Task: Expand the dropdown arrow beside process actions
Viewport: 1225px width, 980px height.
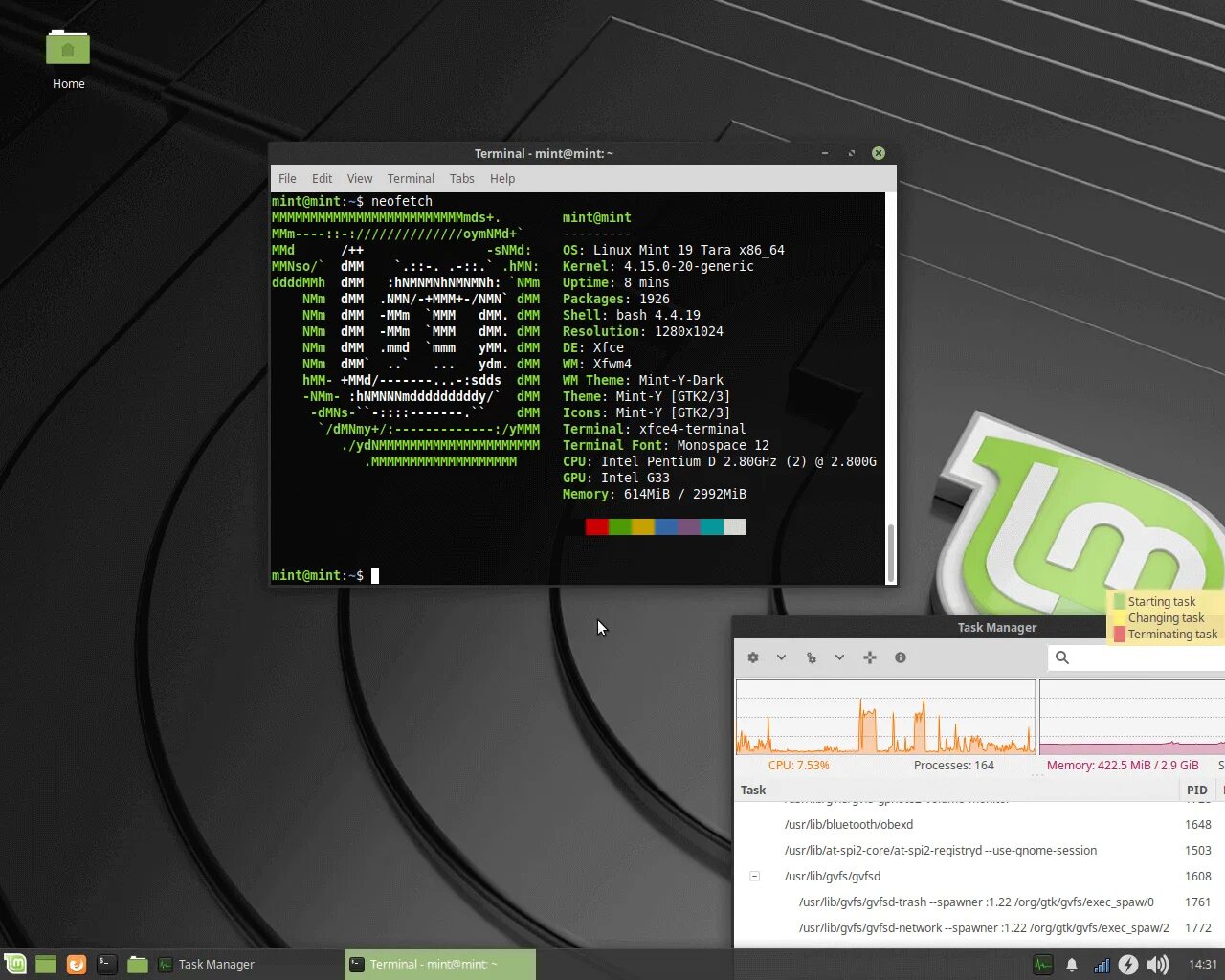Action: pos(839,657)
